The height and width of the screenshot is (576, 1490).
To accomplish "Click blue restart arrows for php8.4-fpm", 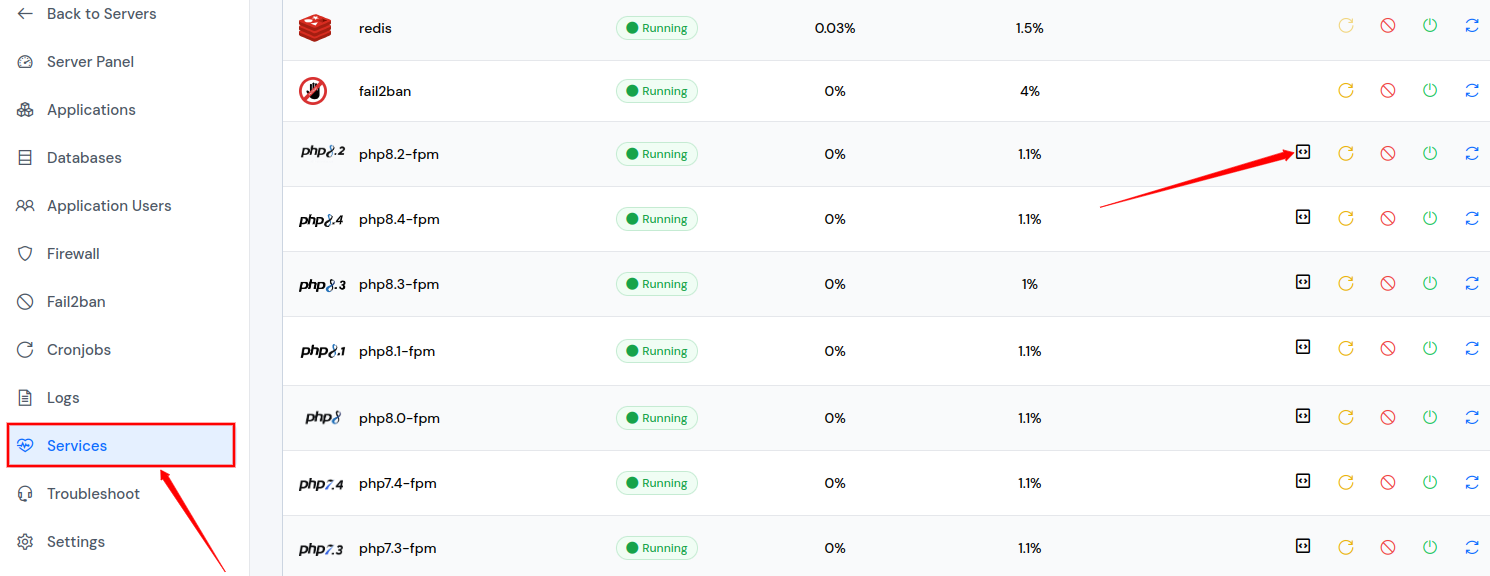I will (x=1472, y=218).
